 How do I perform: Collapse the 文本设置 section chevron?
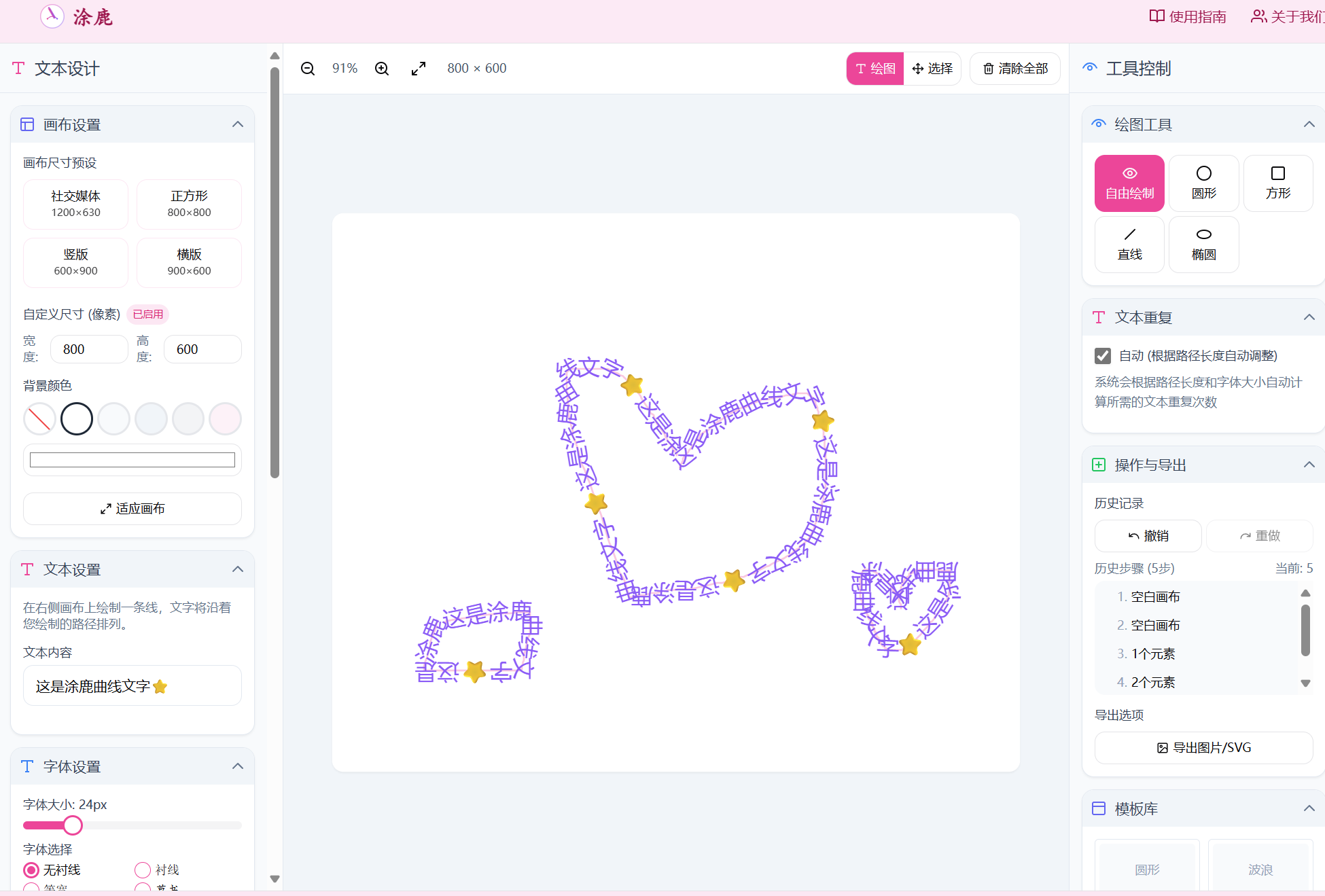(x=238, y=569)
